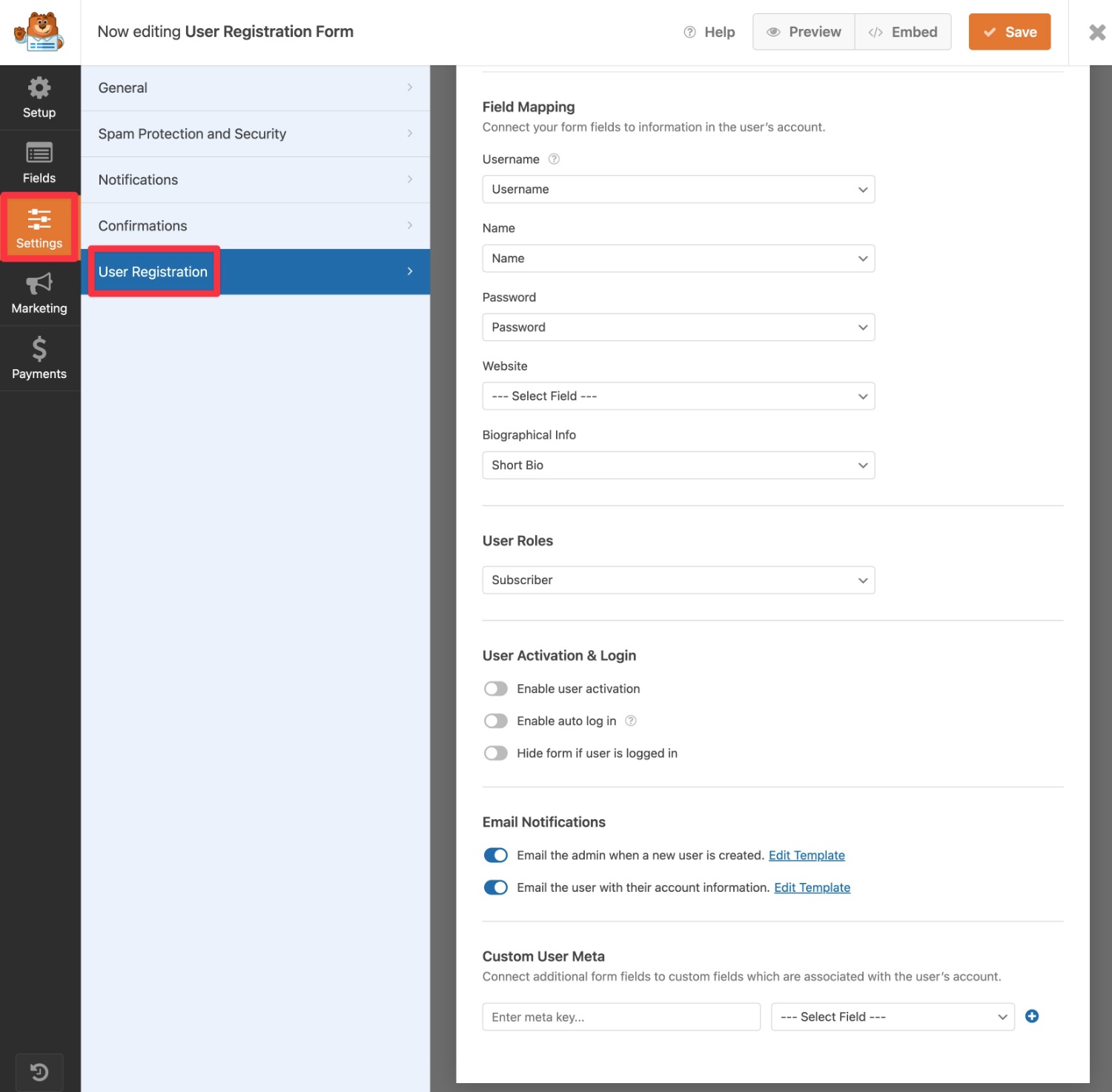Click the WPForms bear logo
This screenshot has height=1092, width=1112.
coord(39,32)
